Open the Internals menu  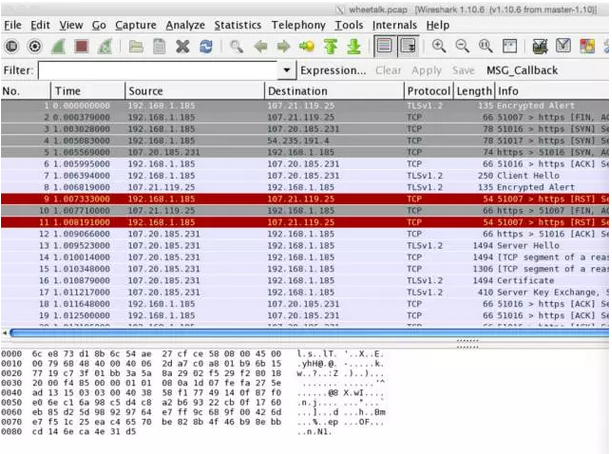(x=394, y=25)
